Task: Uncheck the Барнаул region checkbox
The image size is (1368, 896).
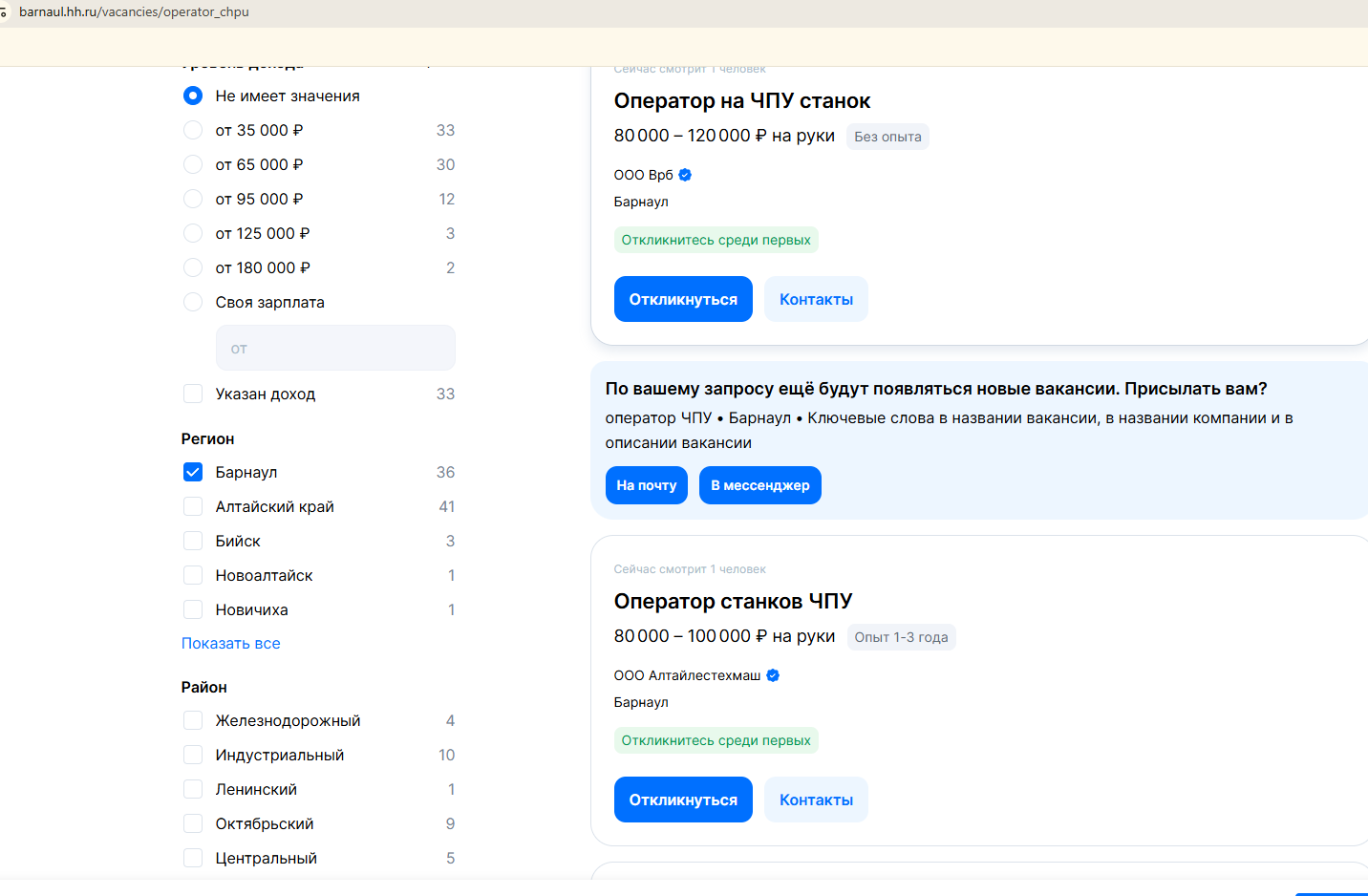Action: pos(193,472)
